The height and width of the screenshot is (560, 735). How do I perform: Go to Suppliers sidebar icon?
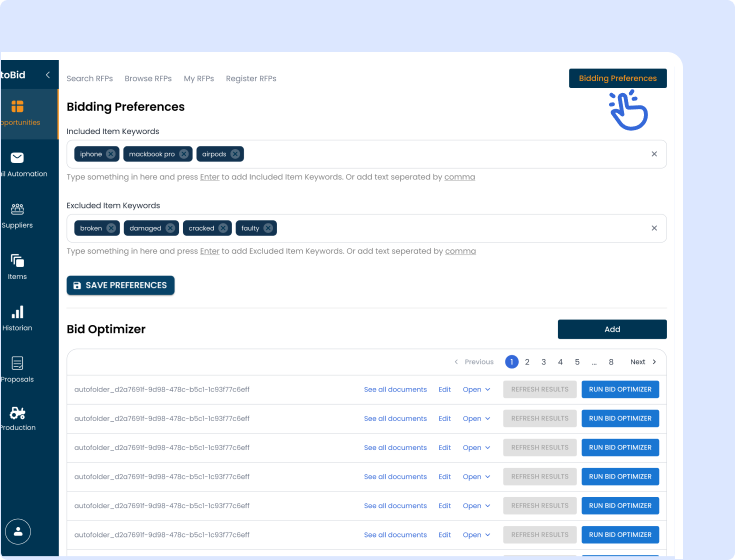pos(18,209)
